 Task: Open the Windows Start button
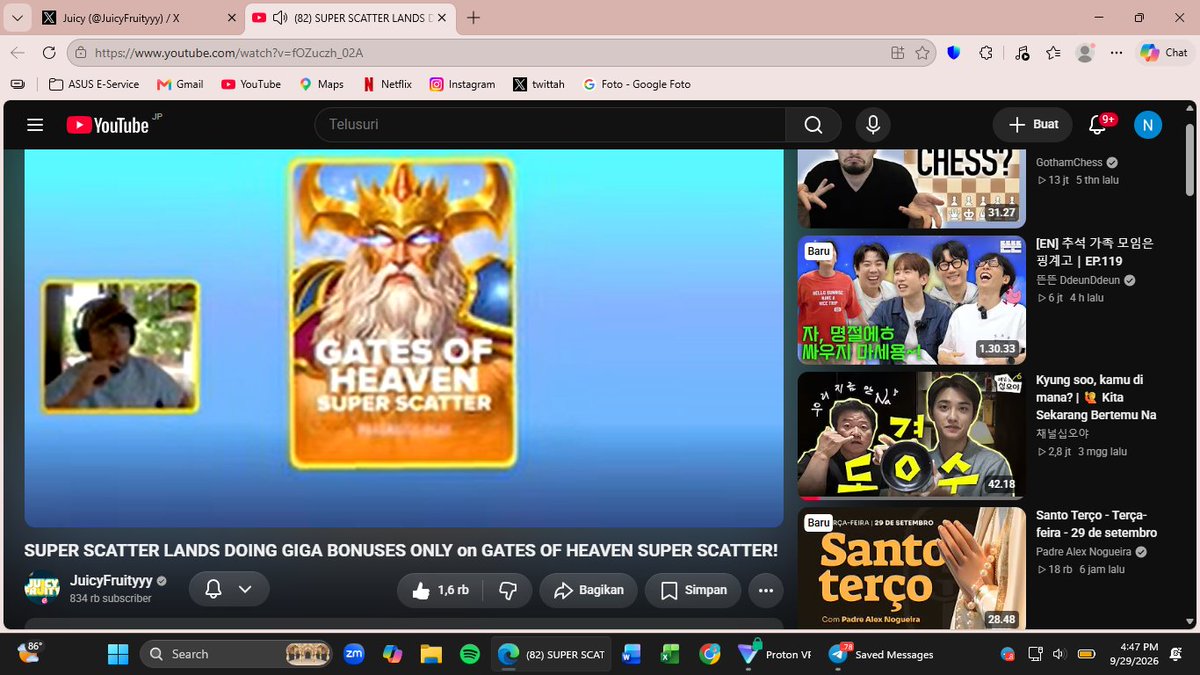coord(118,654)
